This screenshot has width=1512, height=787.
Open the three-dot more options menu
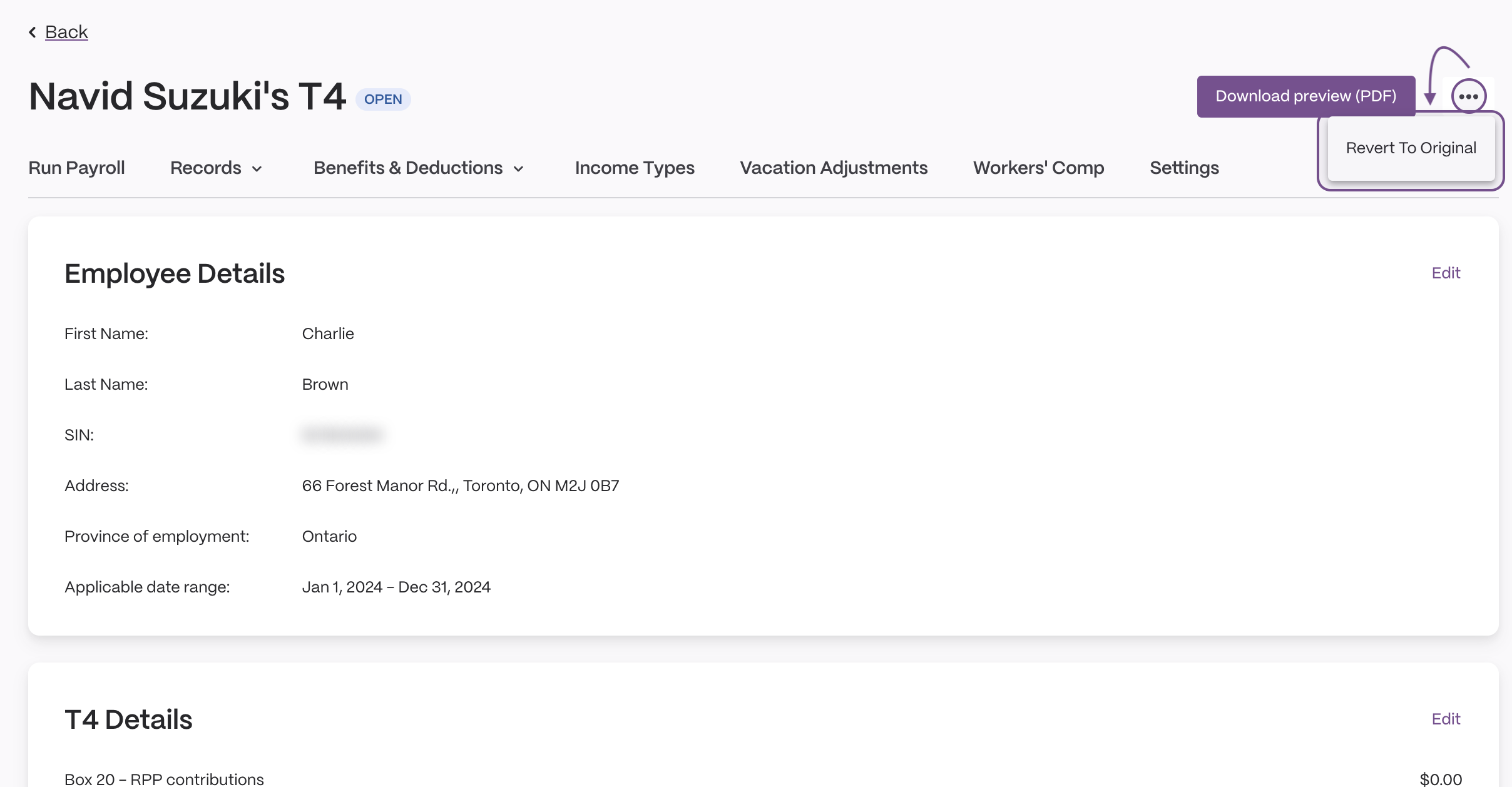pyautogui.click(x=1468, y=96)
